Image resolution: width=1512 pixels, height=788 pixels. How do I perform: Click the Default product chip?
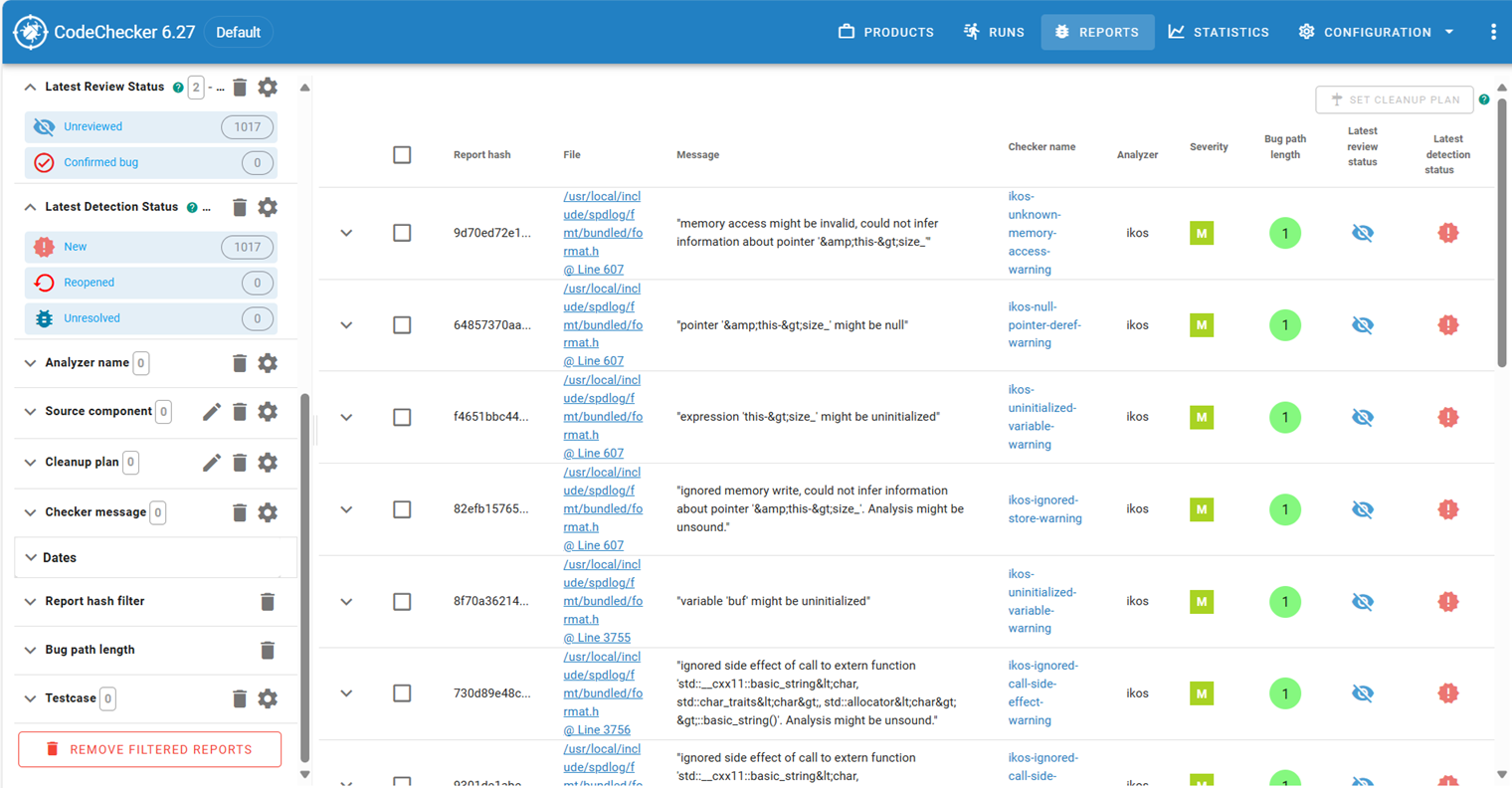(x=239, y=32)
